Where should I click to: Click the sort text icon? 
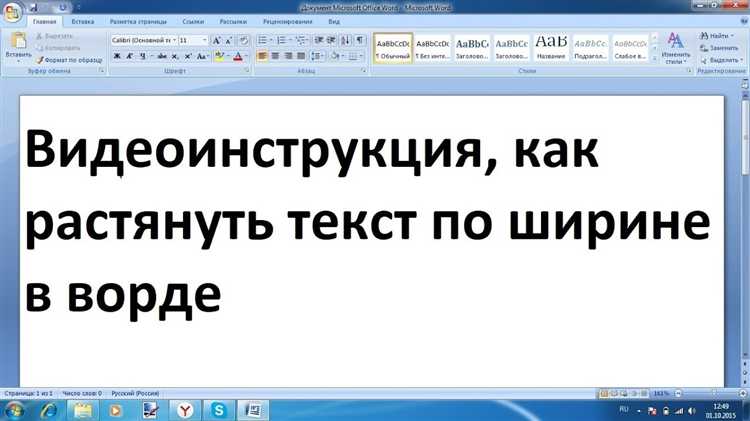pos(345,40)
